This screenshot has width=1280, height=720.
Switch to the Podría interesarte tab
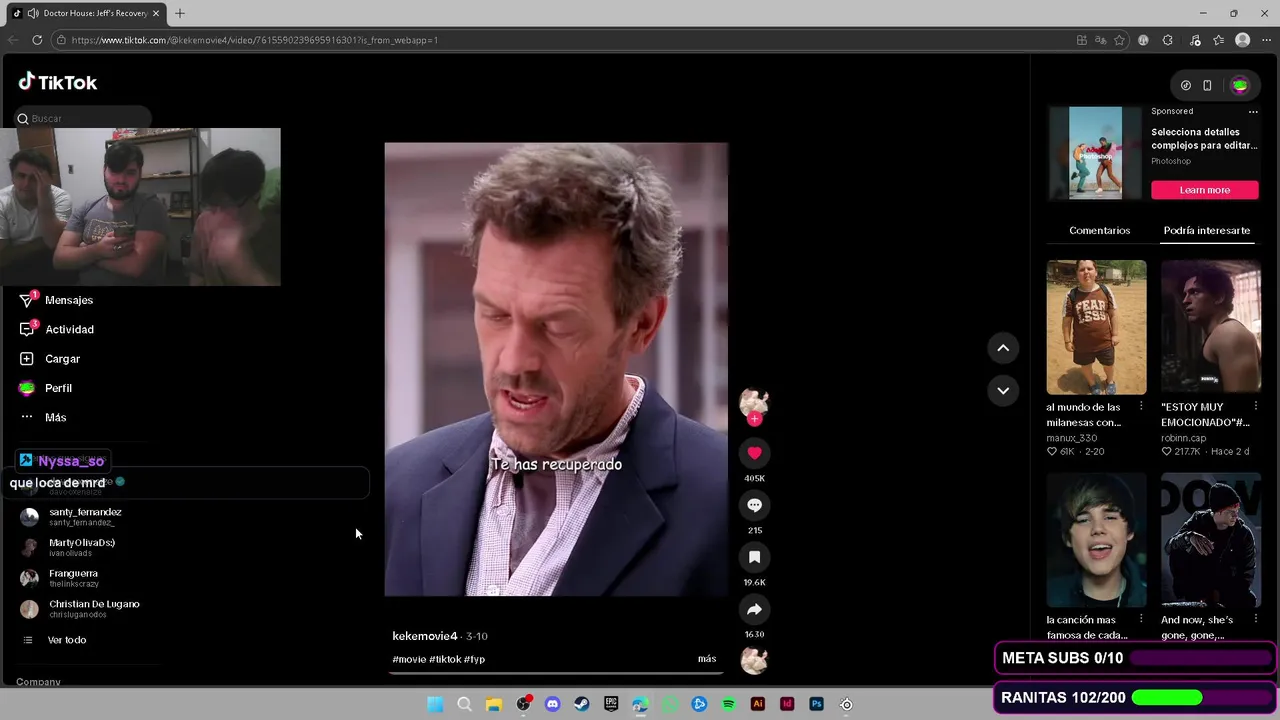pyautogui.click(x=1206, y=230)
